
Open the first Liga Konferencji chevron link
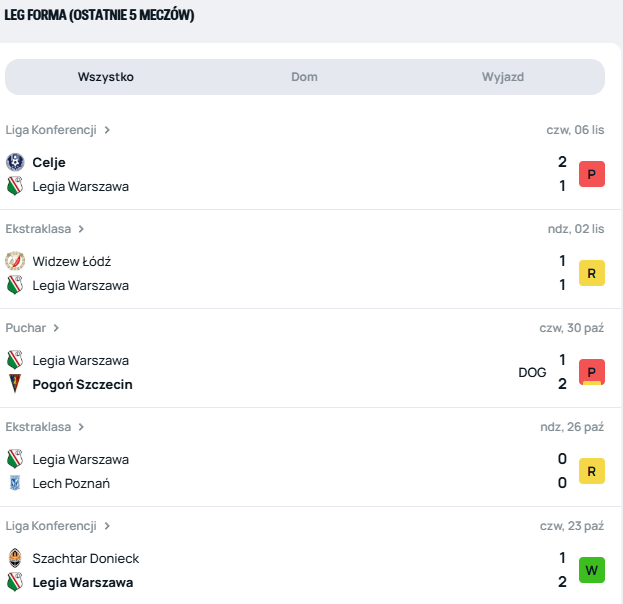point(107,130)
